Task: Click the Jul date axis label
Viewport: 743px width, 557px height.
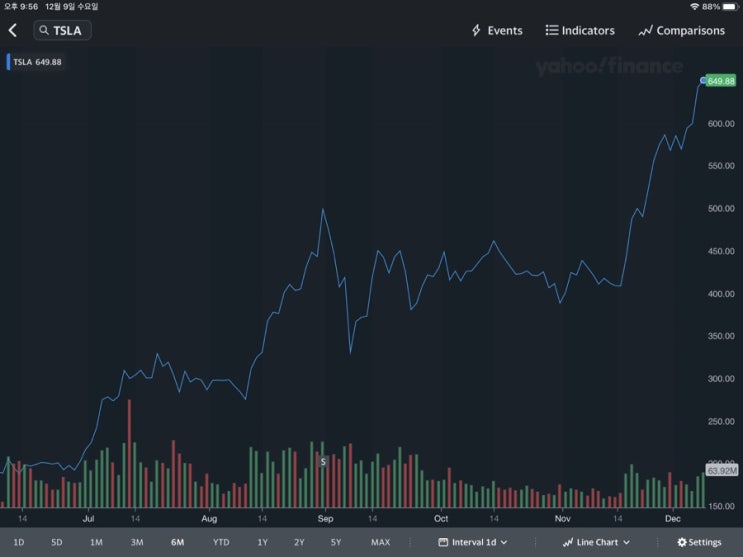Action: coord(88,519)
